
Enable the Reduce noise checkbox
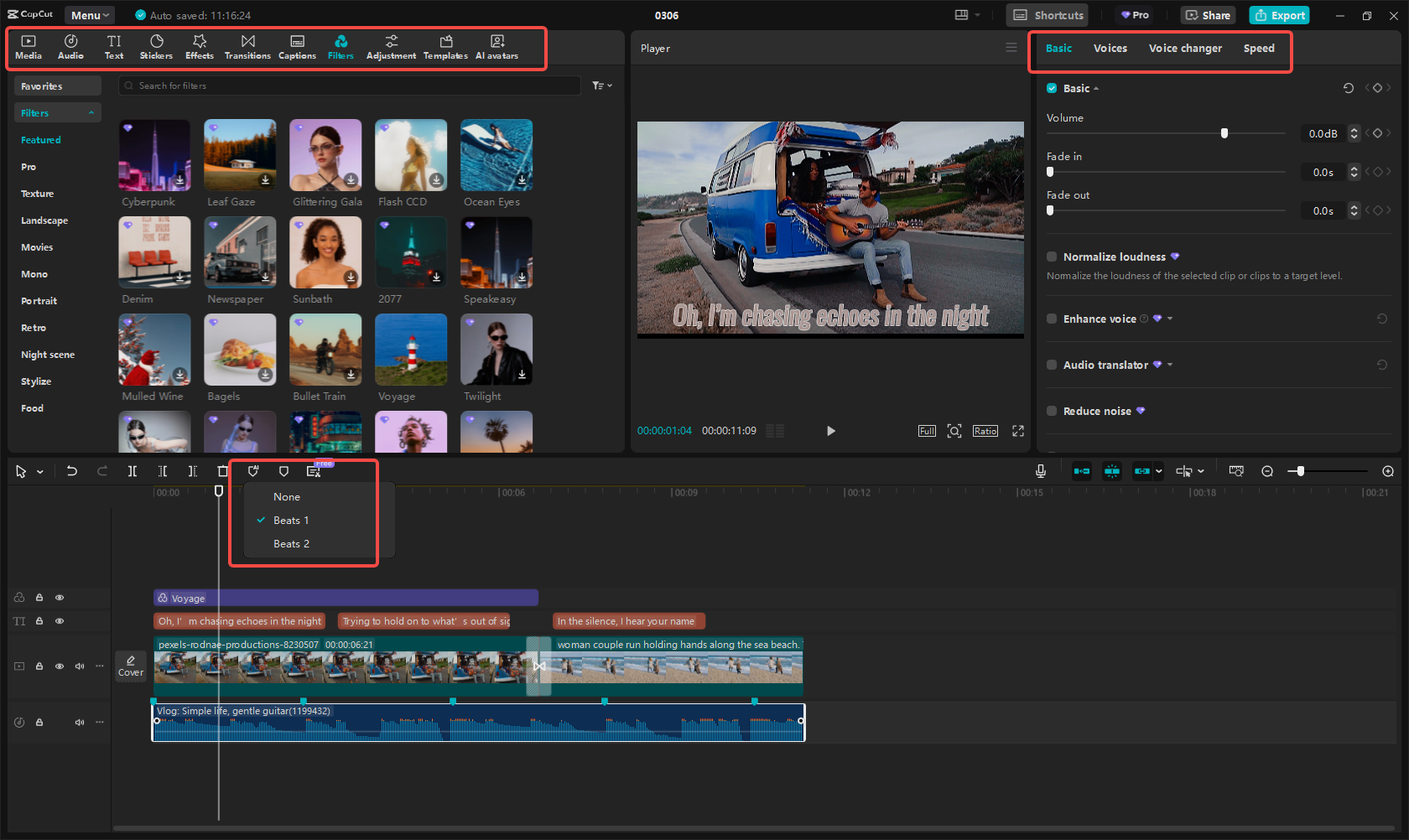tap(1052, 411)
